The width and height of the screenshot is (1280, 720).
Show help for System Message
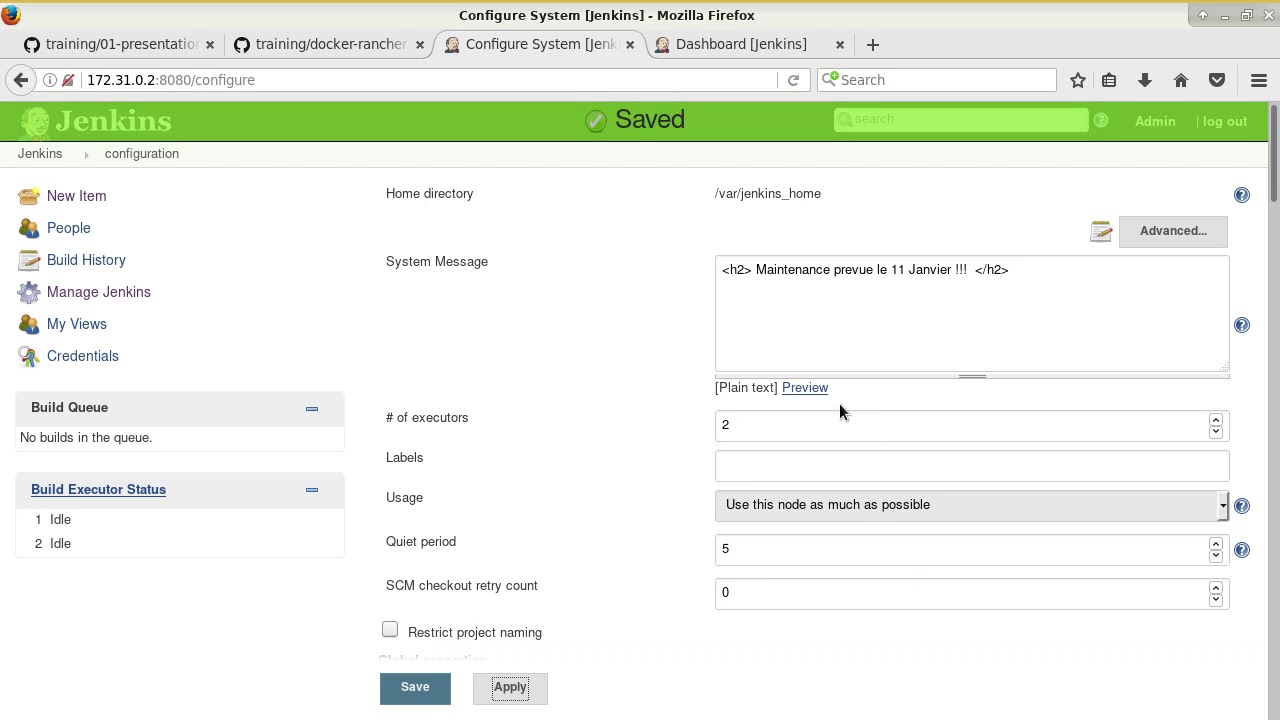coord(1242,325)
